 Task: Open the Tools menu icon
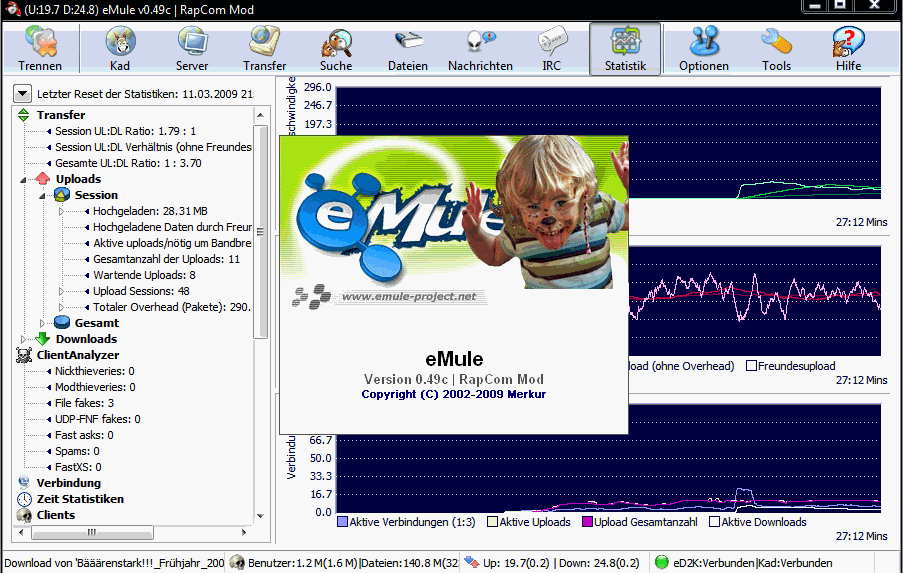(x=776, y=43)
